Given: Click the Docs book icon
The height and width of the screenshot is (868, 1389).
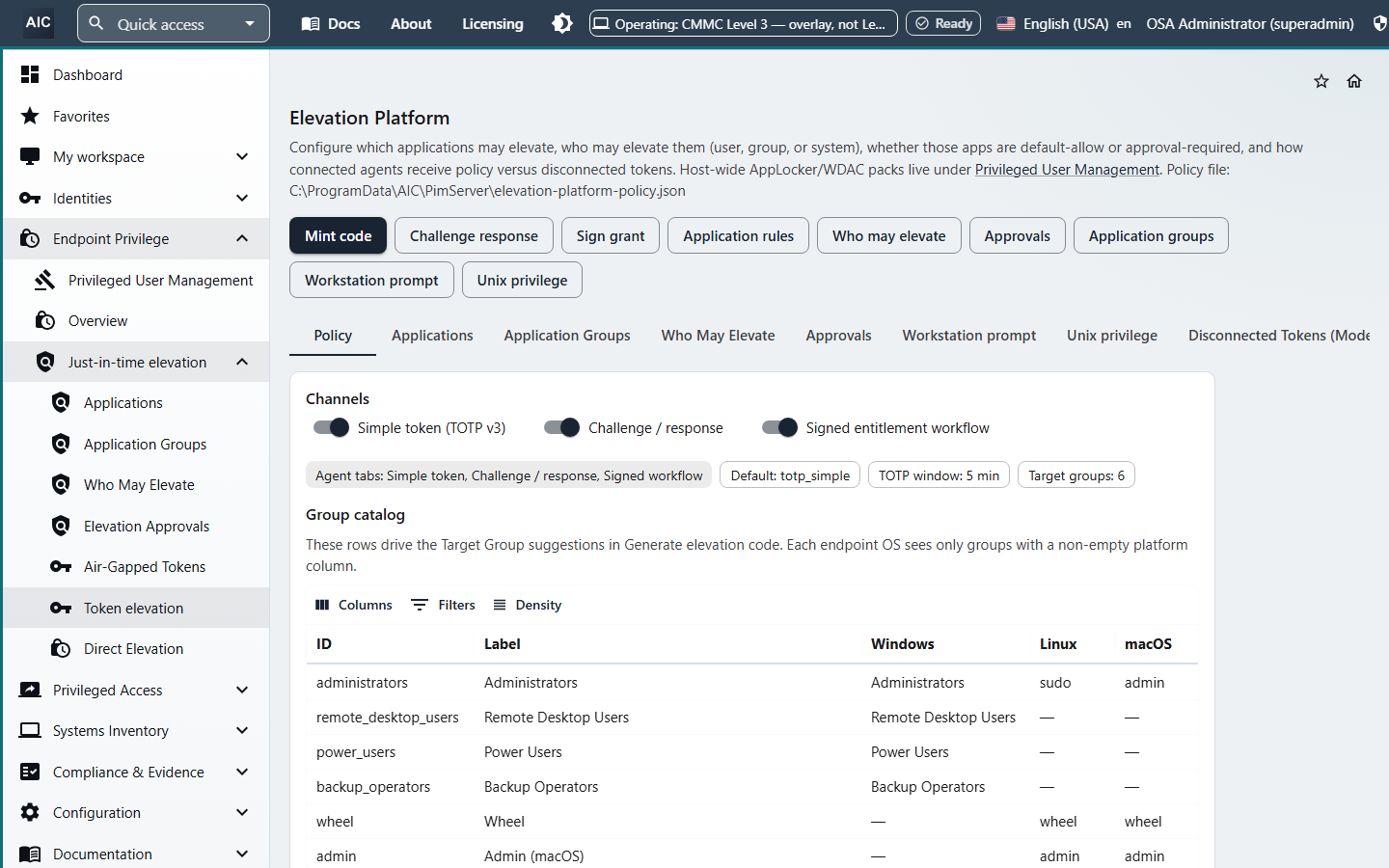Looking at the screenshot, I should (311, 23).
